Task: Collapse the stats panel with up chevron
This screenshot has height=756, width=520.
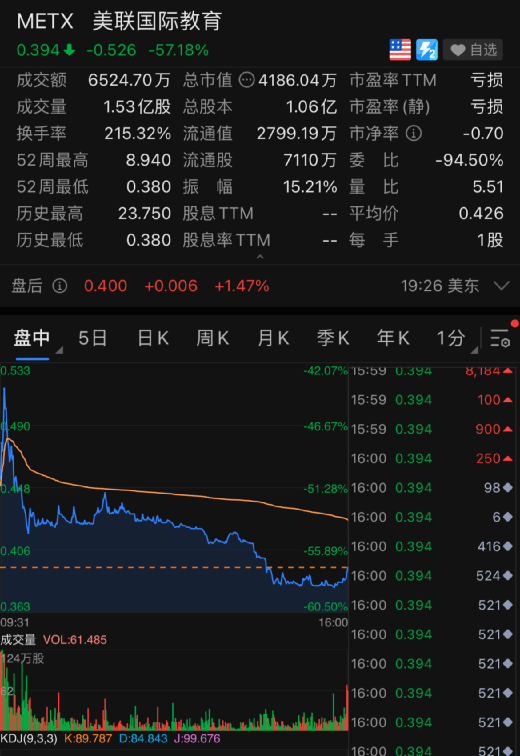Action: (x=260, y=256)
